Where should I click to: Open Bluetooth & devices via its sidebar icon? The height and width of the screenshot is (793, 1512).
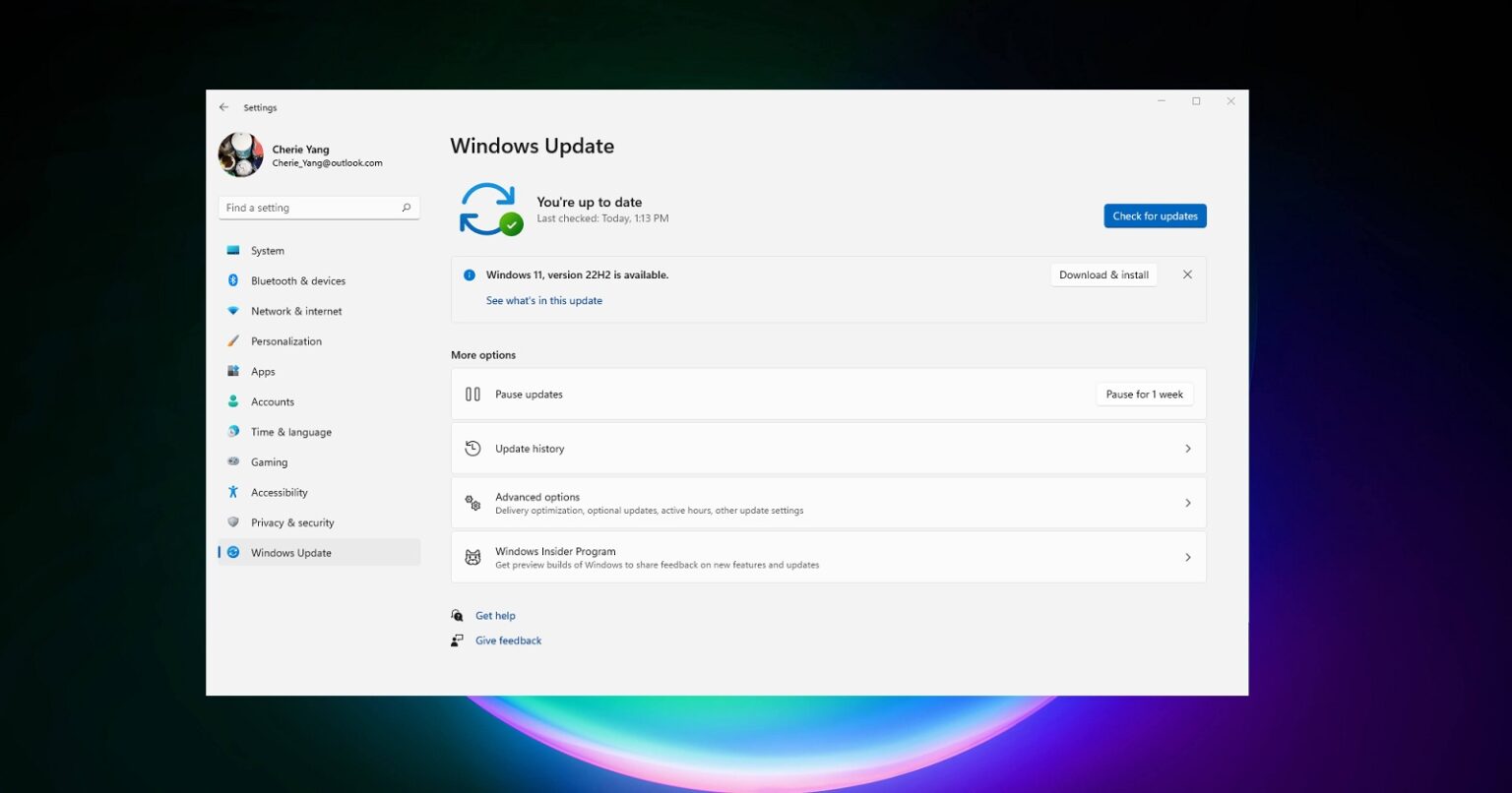[233, 280]
